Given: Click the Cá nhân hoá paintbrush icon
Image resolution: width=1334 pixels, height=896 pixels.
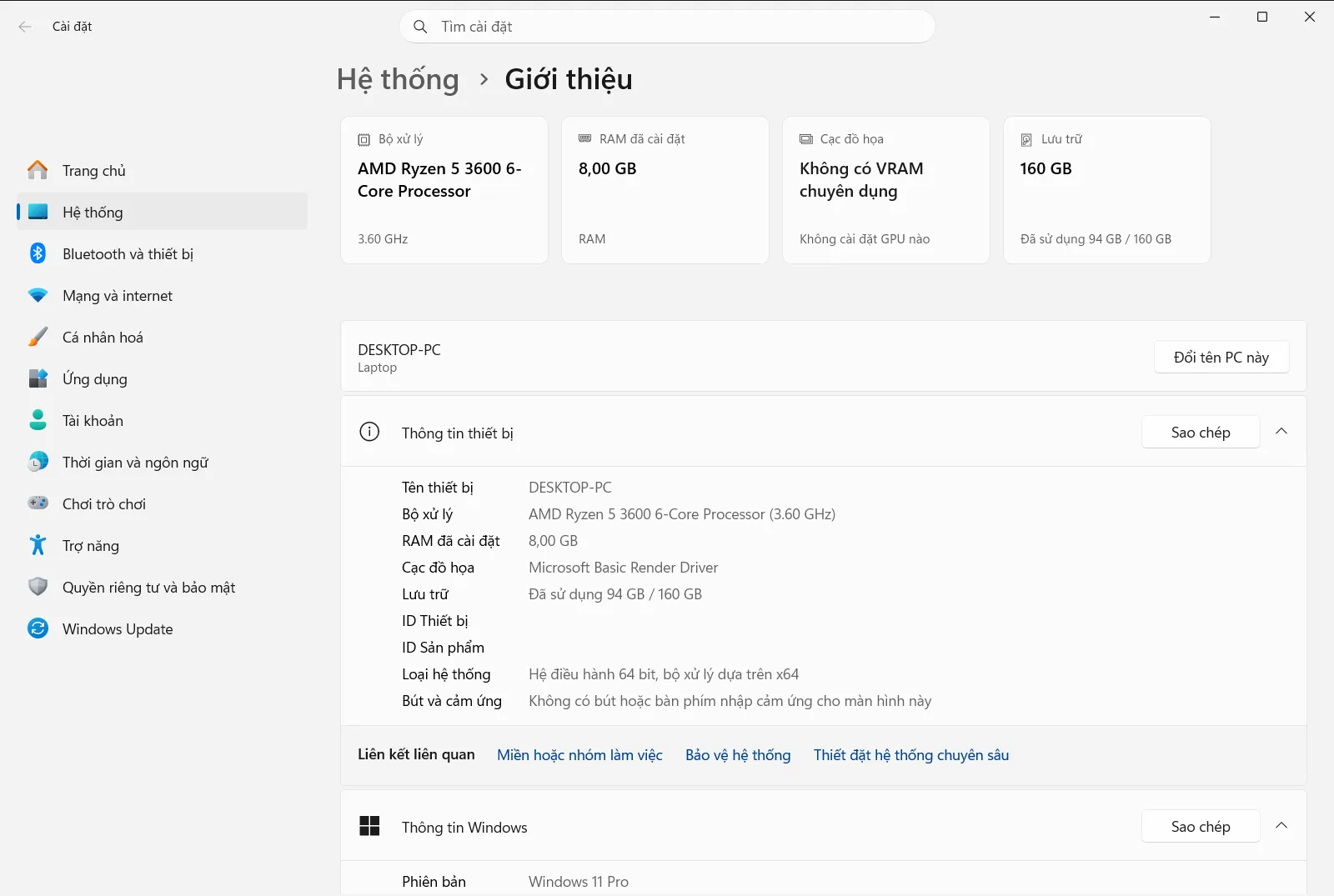Looking at the screenshot, I should pos(38,337).
